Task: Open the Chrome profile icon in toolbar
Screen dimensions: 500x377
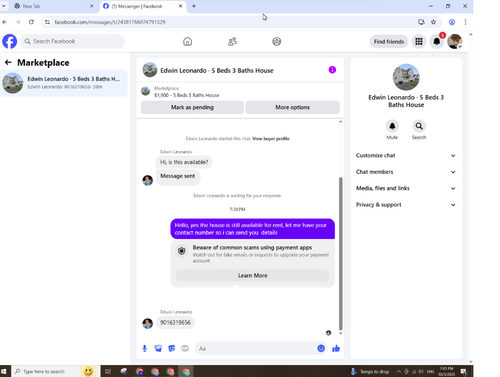Action: click(452, 22)
